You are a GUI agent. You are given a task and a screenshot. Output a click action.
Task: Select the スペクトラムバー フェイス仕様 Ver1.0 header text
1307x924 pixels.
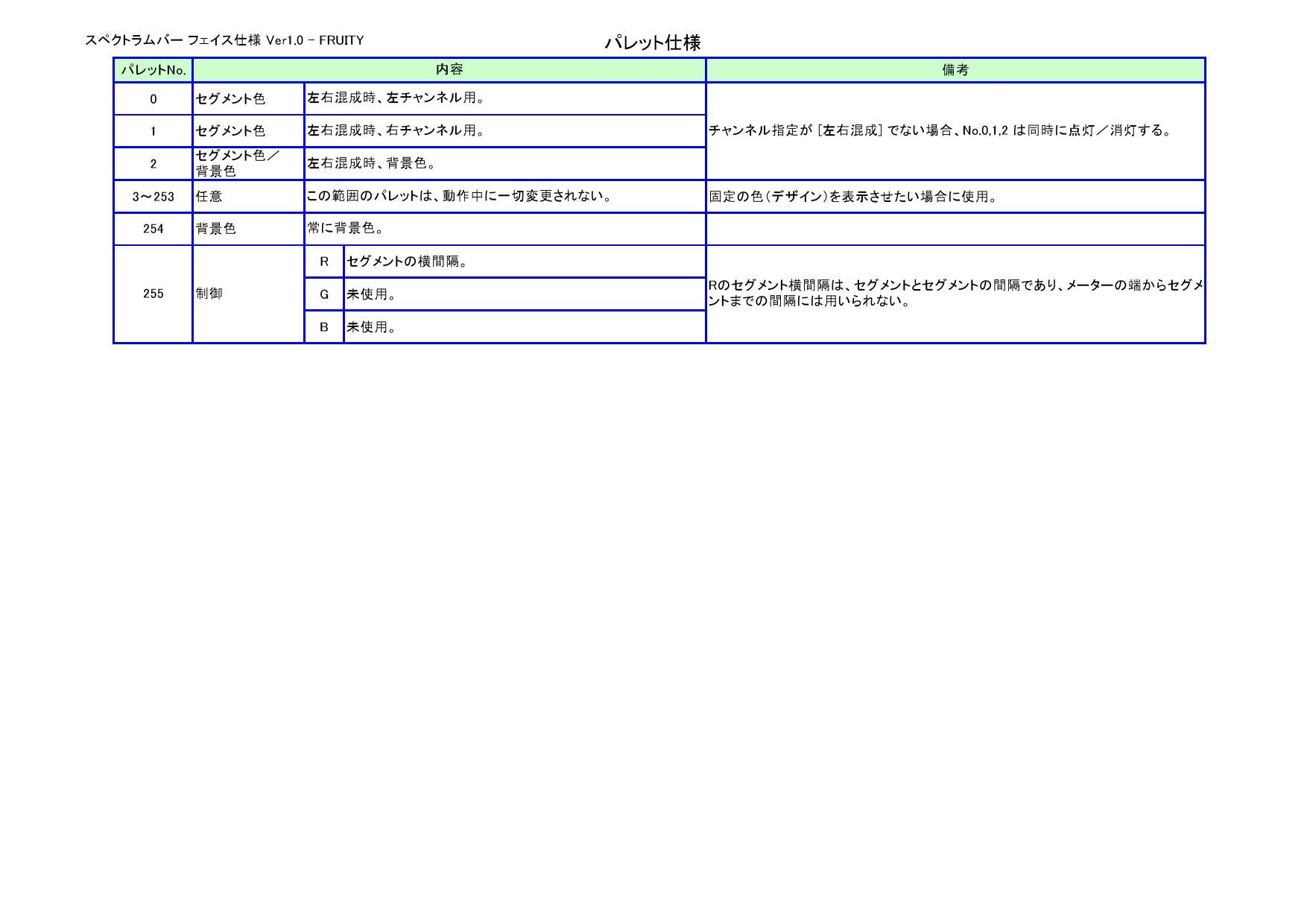click(224, 40)
